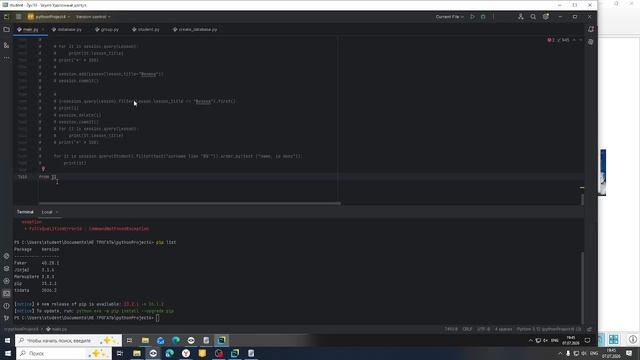The width and height of the screenshot is (640, 360).
Task: Open host Windows Start button
Action: 7,353
